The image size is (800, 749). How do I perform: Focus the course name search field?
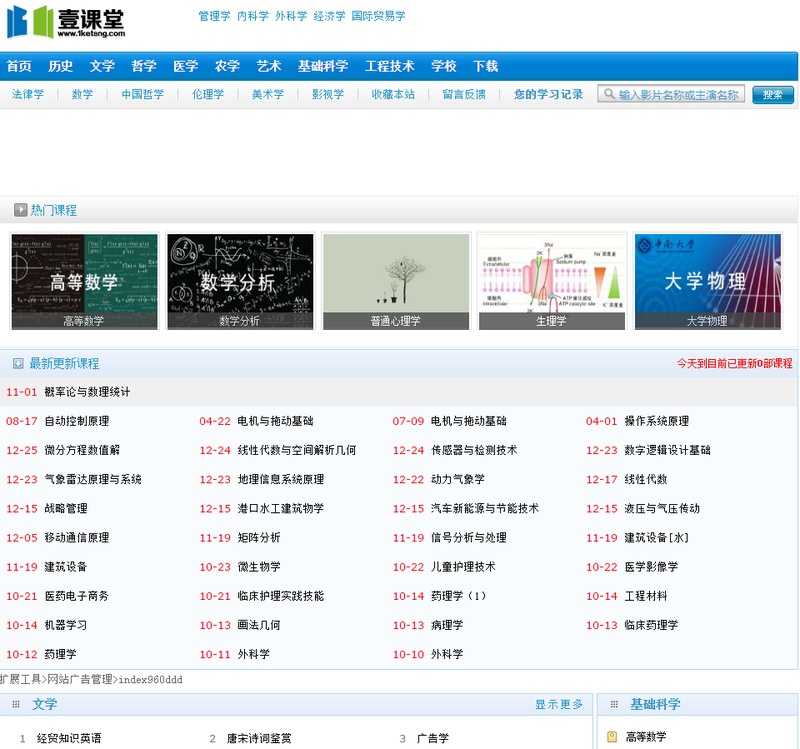[679, 94]
